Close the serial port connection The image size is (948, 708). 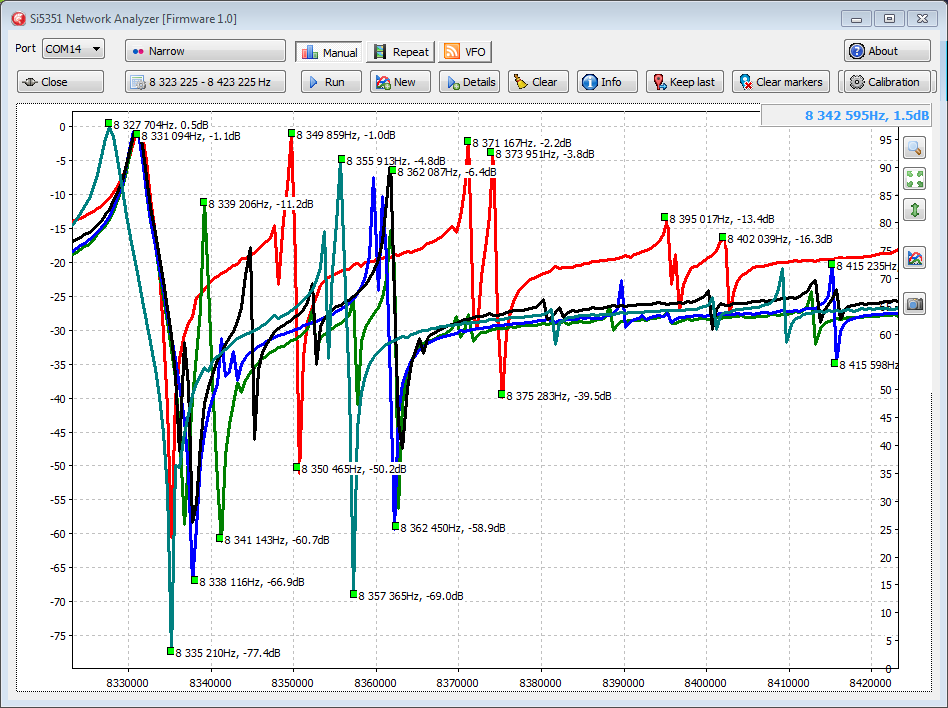(60, 82)
